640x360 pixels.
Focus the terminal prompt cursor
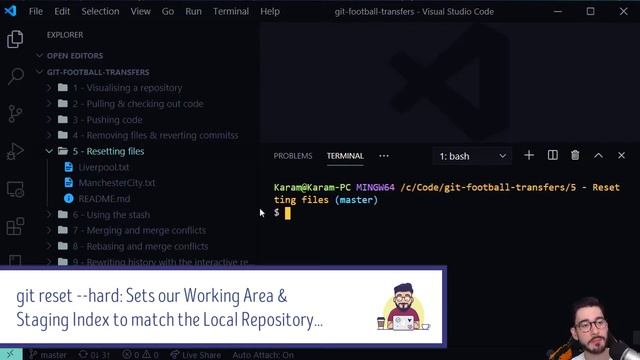point(288,213)
